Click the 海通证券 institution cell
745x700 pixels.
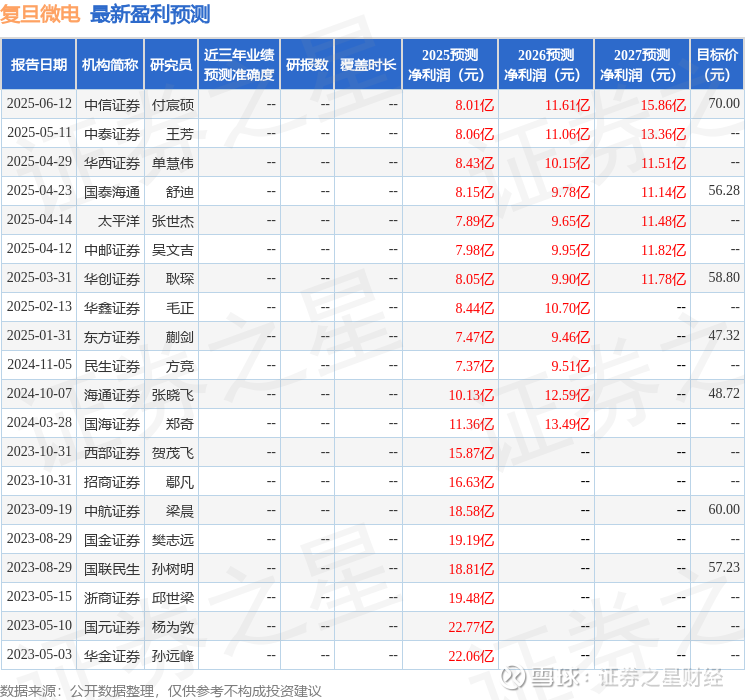112,395
